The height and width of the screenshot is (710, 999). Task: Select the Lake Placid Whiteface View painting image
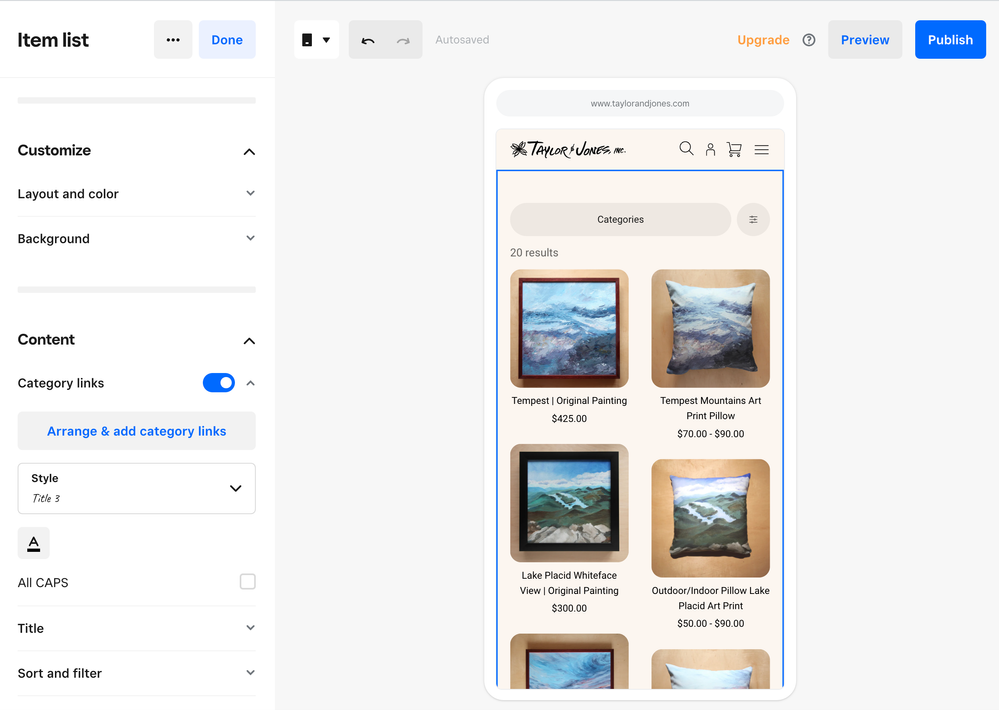[569, 503]
